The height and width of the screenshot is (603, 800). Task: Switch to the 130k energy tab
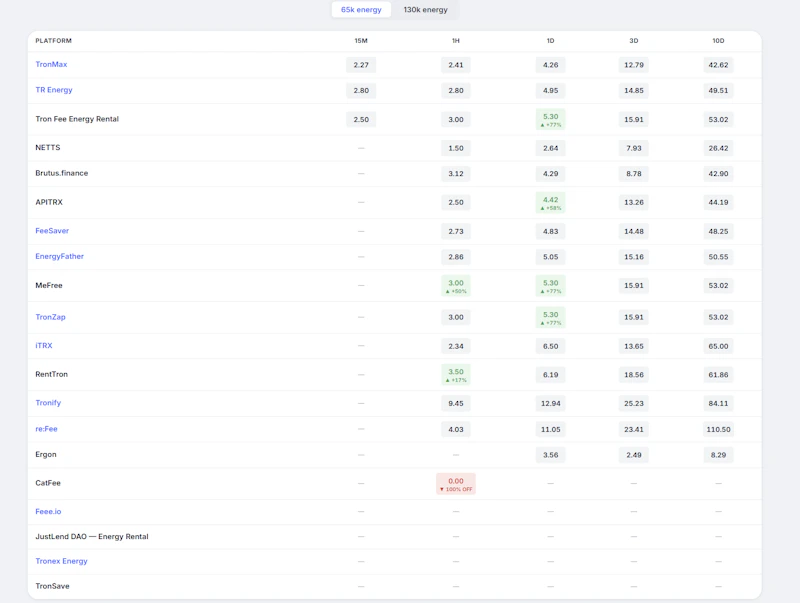[426, 10]
